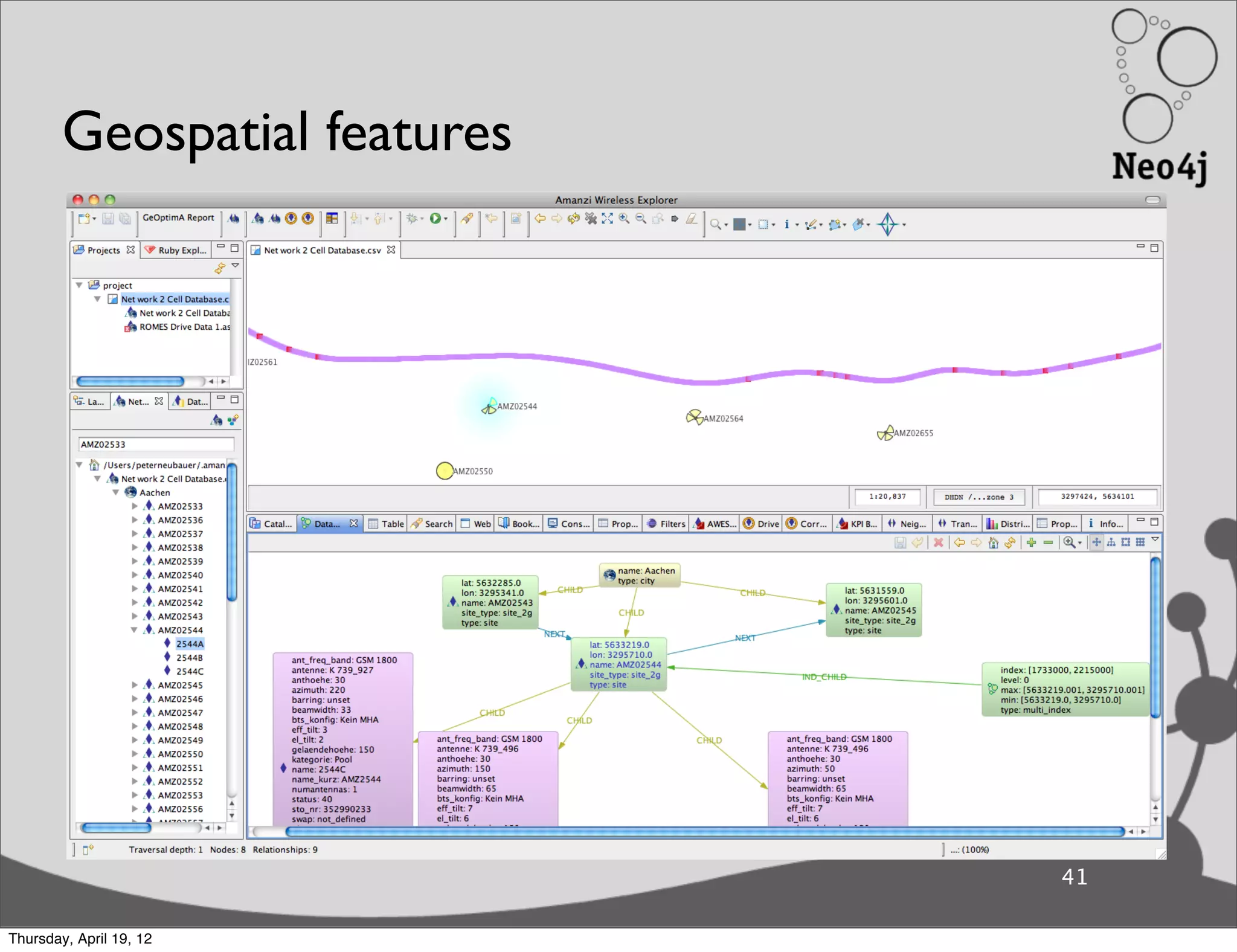Image resolution: width=1237 pixels, height=952 pixels.
Task: Click the zoom out magnifier in main toolbar
Action: point(641,219)
